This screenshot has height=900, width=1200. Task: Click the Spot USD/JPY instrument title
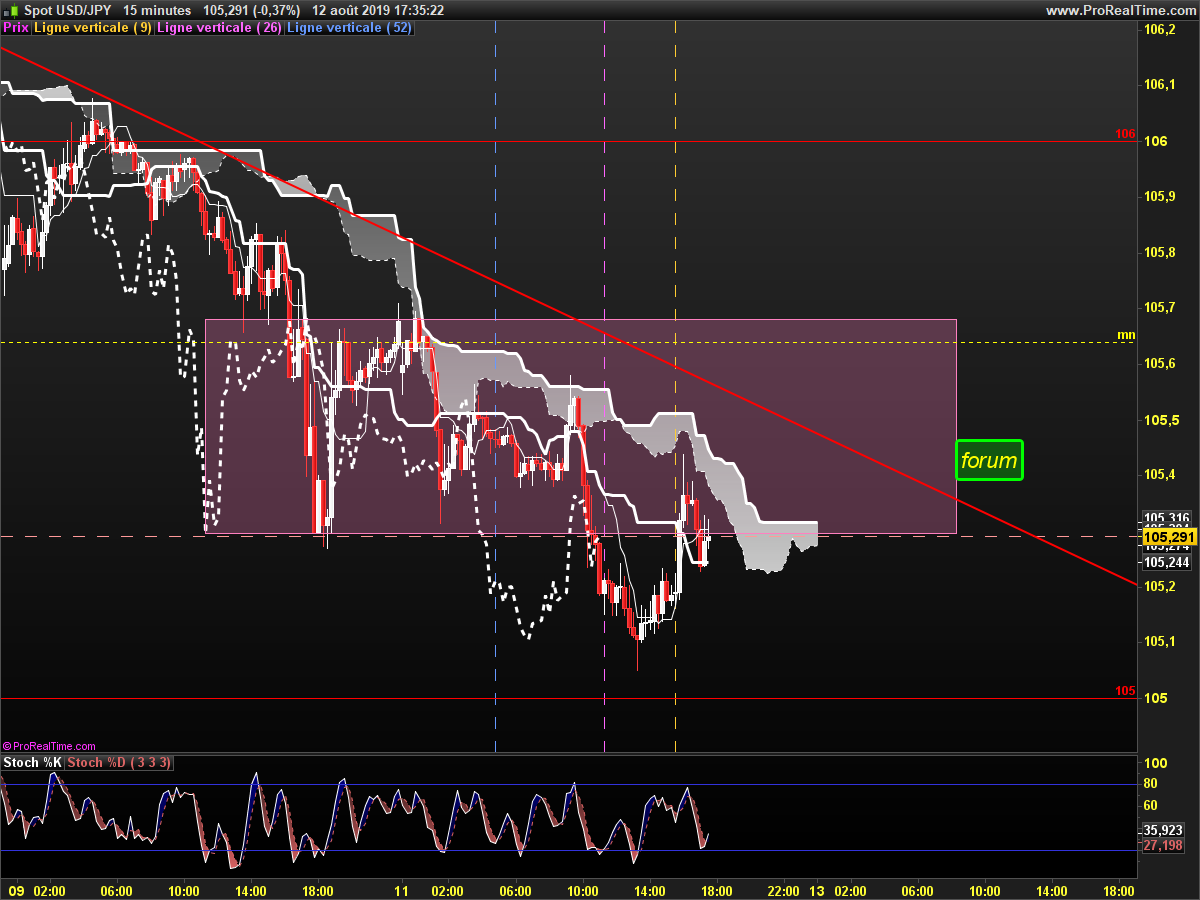[68, 10]
